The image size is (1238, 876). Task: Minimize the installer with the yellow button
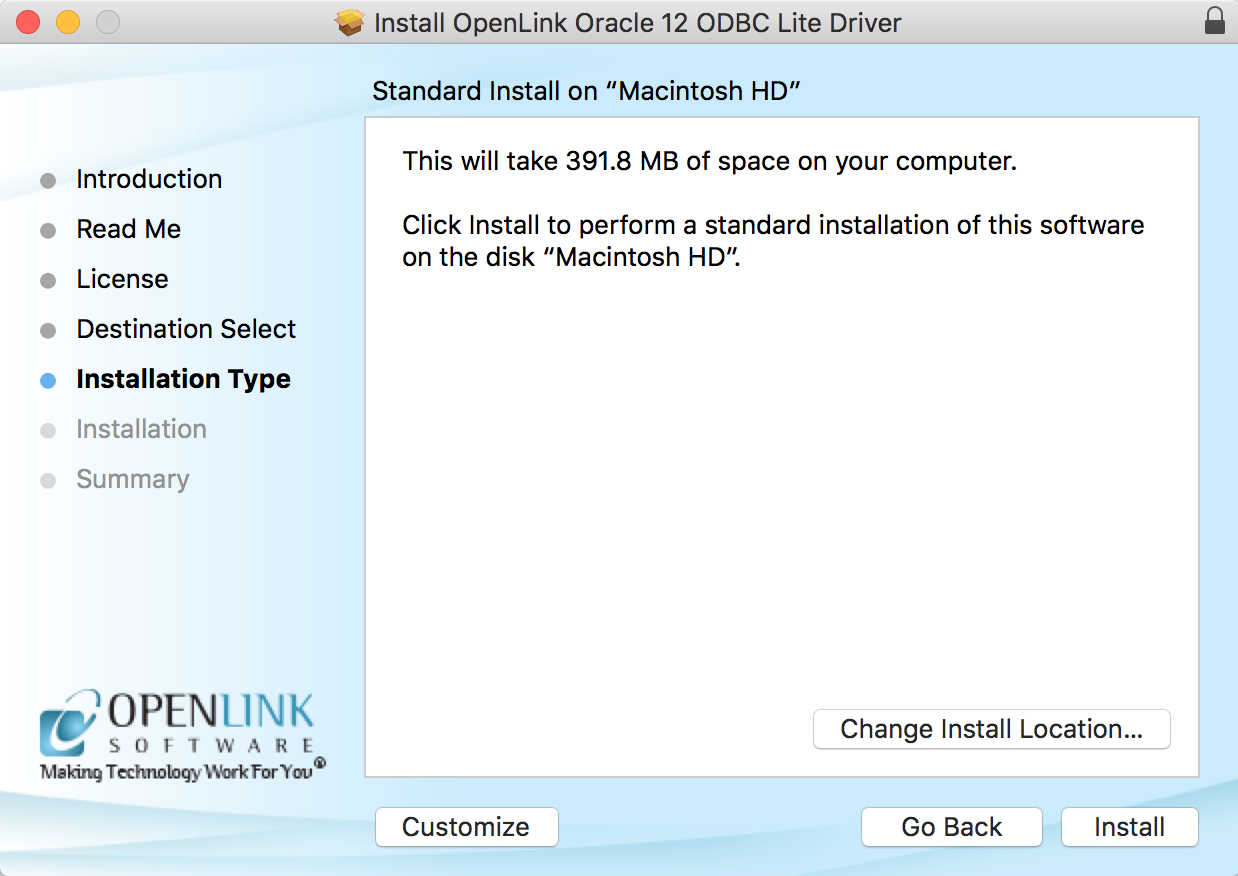pos(67,22)
